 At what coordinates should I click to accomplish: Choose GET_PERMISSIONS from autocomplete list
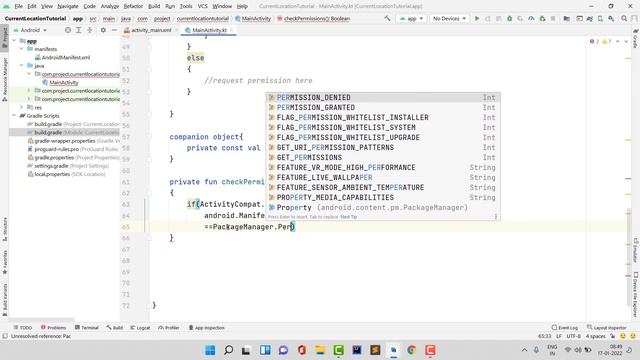383,157
